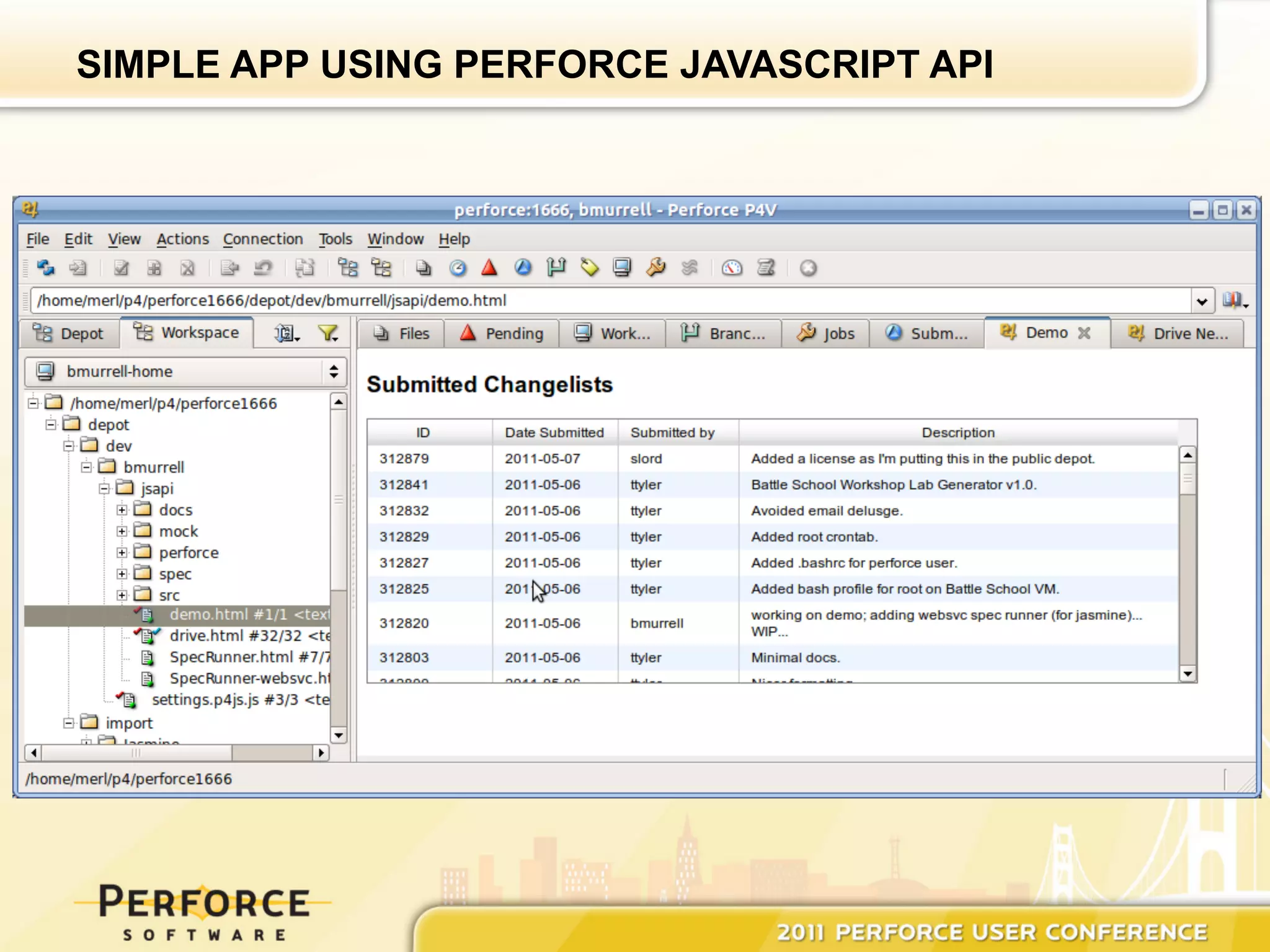Click the Stop operation toolbar icon

click(808, 268)
